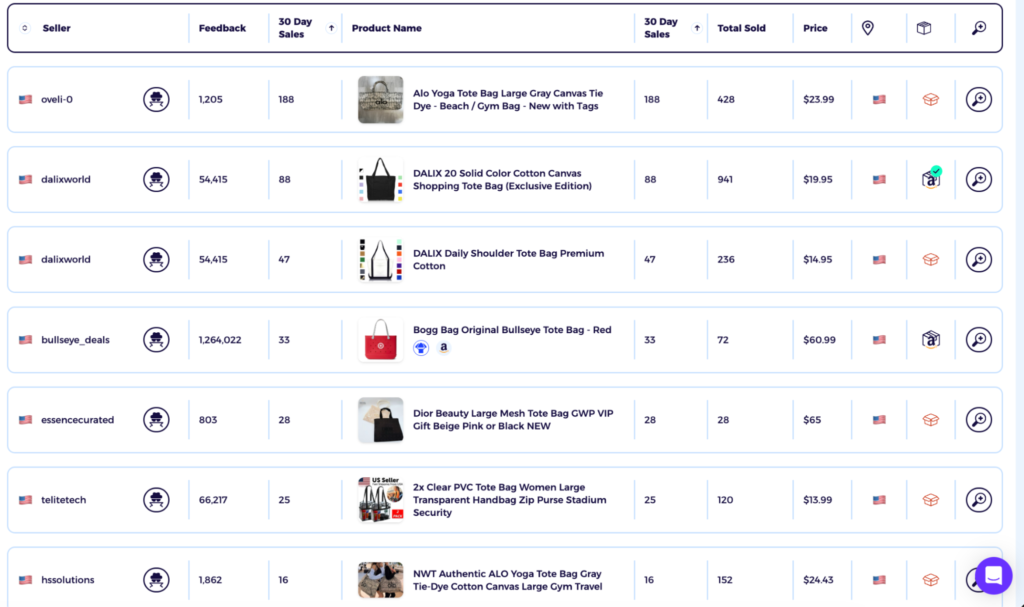Click price $60.99
1024x607 pixels.
coord(819,340)
